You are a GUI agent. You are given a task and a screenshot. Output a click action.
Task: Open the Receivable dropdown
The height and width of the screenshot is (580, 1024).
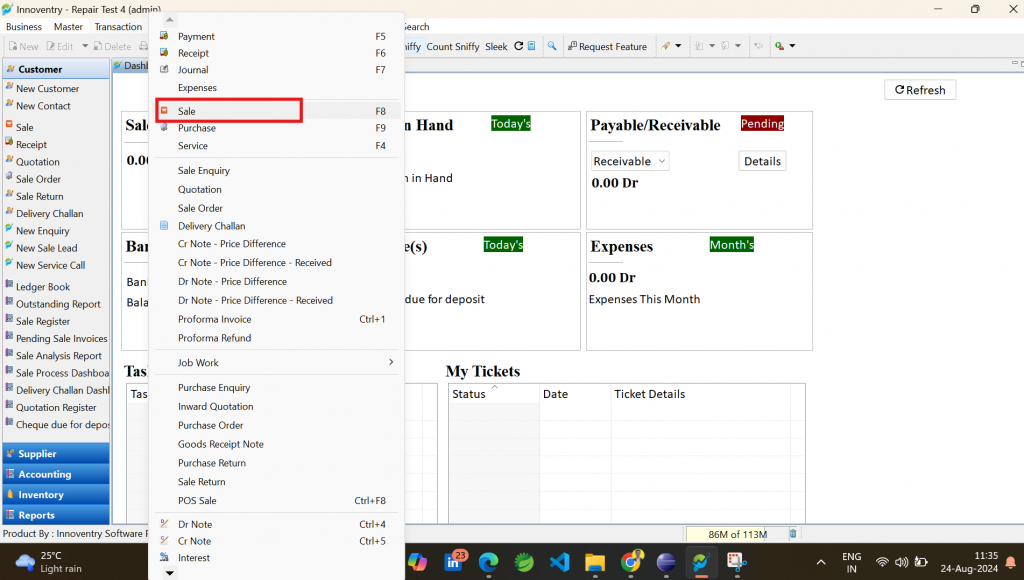(630, 161)
